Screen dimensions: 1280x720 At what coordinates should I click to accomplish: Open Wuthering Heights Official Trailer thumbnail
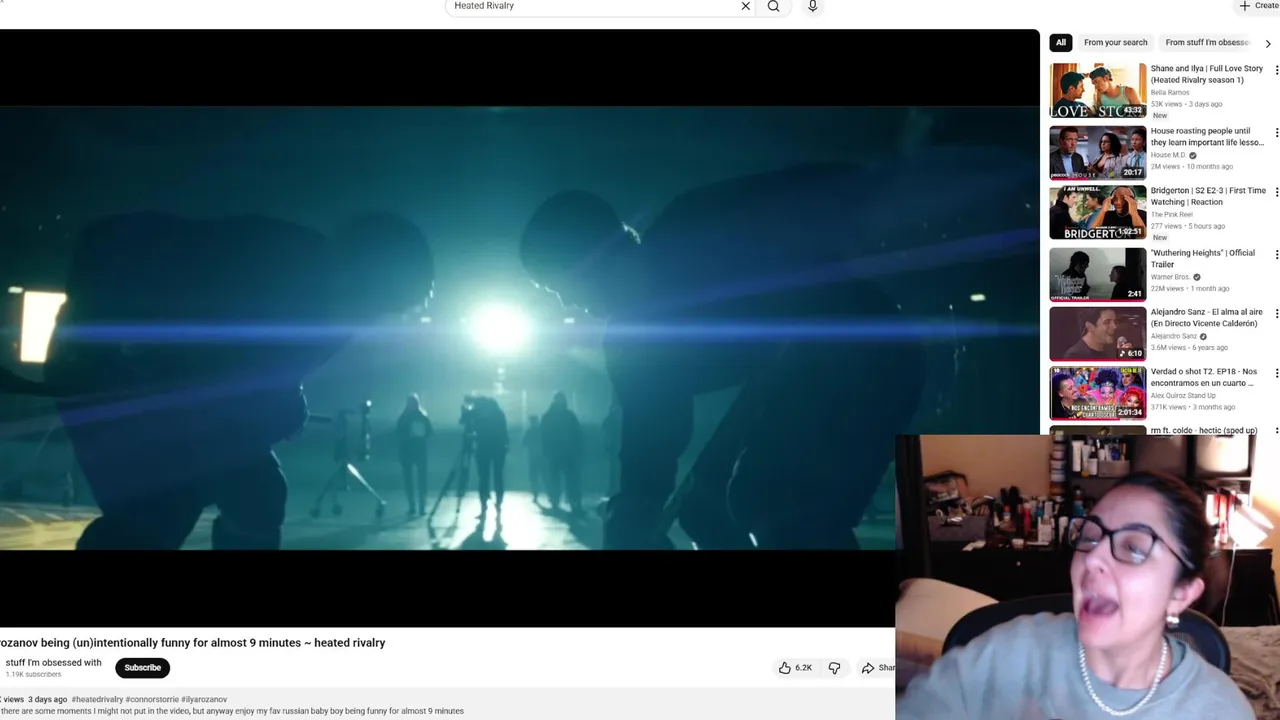click(x=1098, y=273)
